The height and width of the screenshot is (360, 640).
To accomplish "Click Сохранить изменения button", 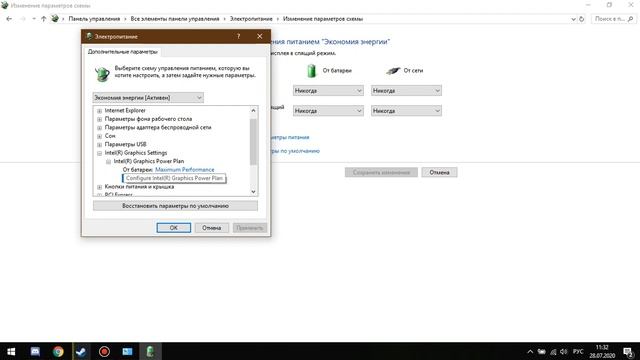I will click(x=381, y=172).
